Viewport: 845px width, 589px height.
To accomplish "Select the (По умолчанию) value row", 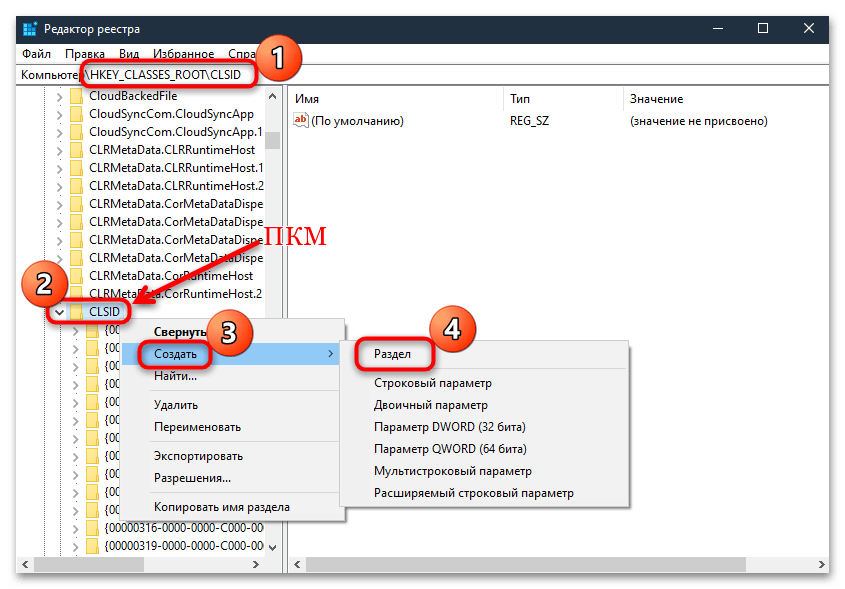I will click(357, 121).
